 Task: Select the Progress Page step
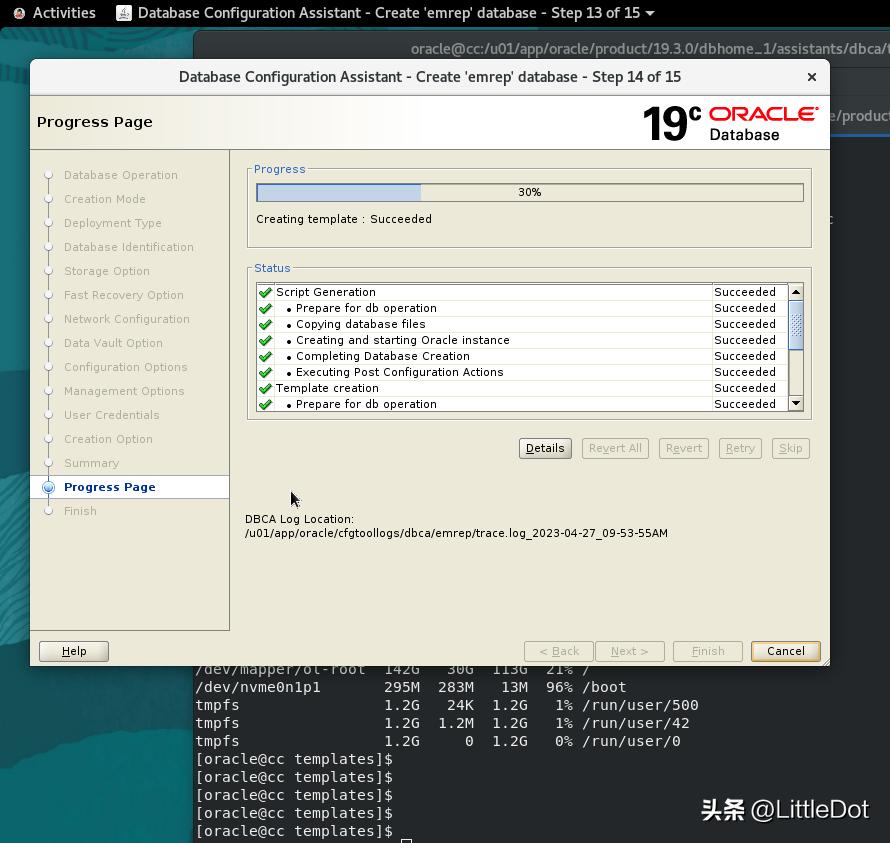point(110,487)
